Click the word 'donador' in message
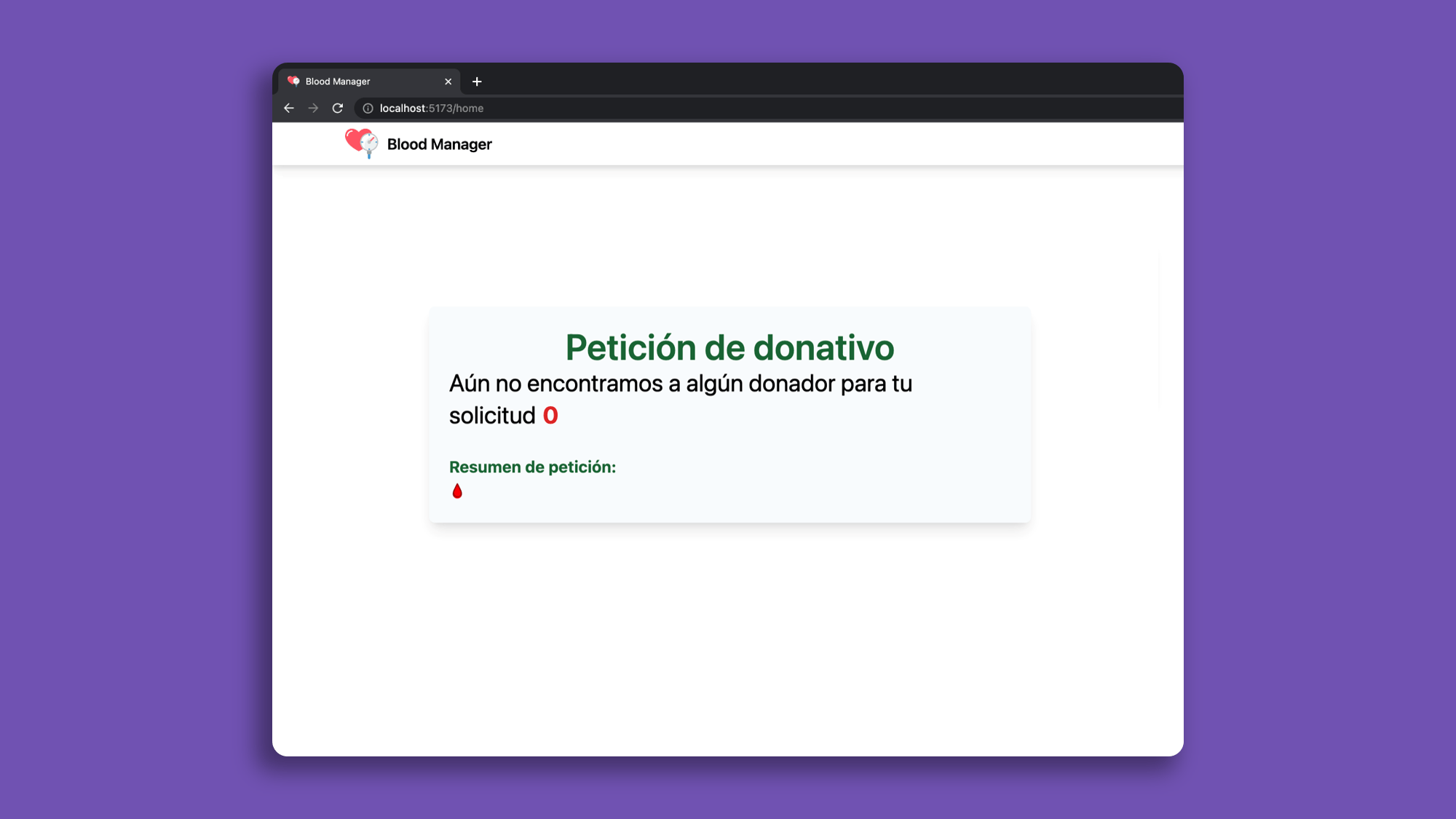Viewport: 1456px width, 819px height. coord(791,384)
